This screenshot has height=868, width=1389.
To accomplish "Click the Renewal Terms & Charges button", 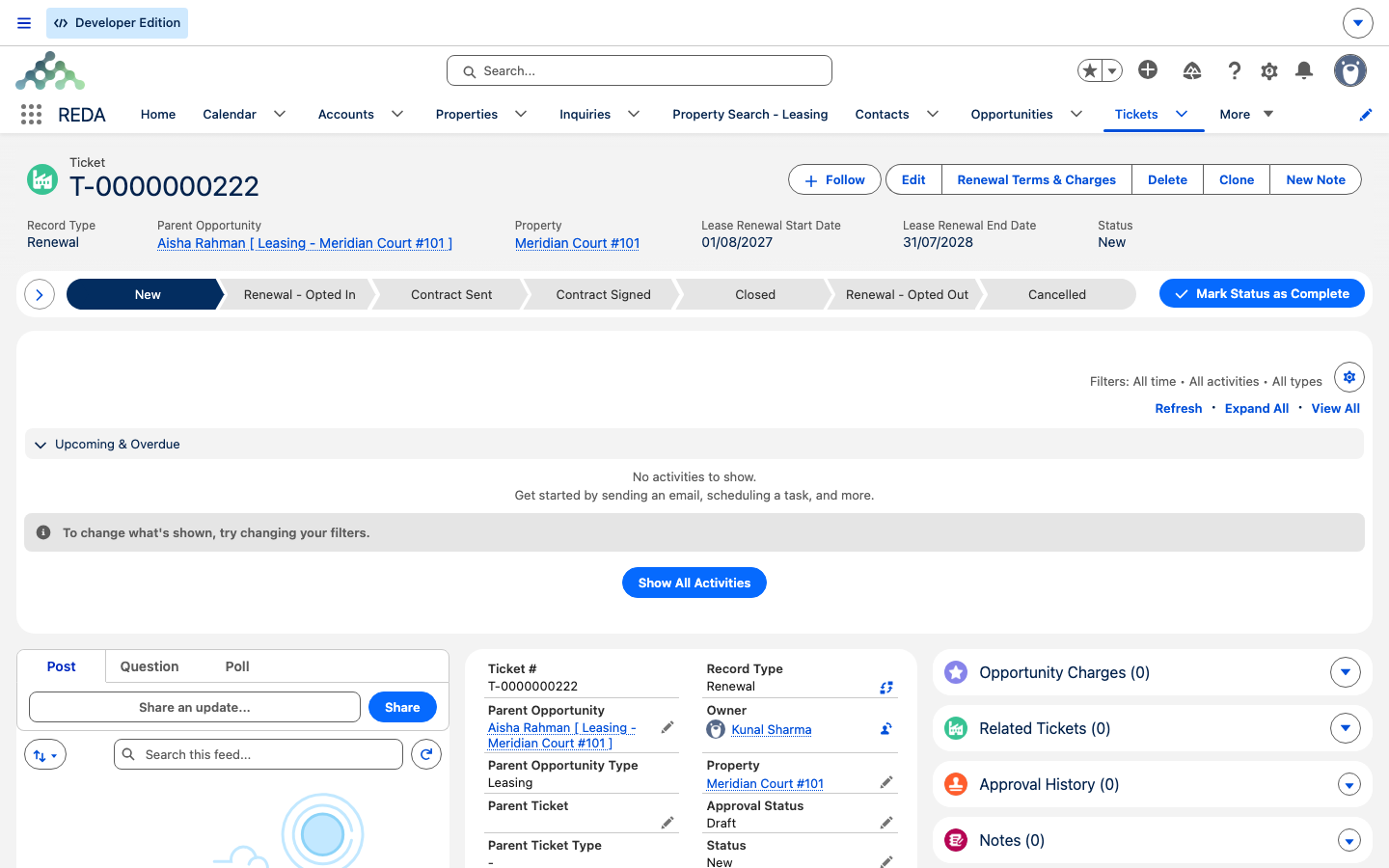I will tap(1037, 179).
